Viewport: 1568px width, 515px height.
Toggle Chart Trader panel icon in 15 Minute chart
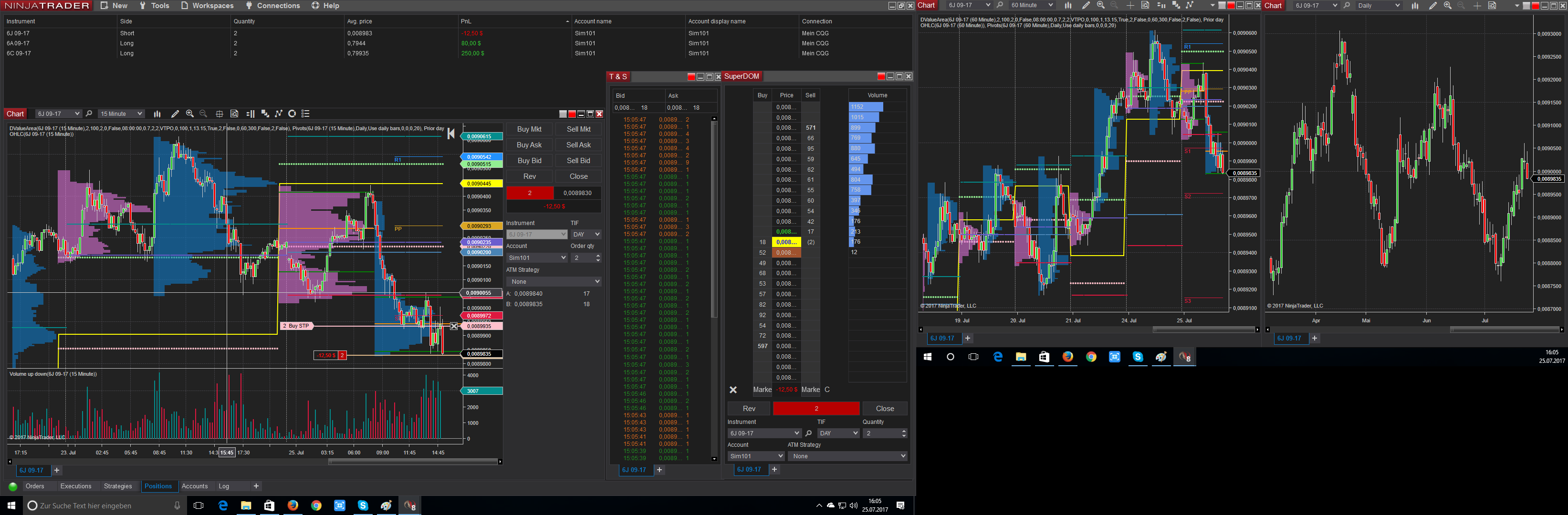(x=250, y=113)
